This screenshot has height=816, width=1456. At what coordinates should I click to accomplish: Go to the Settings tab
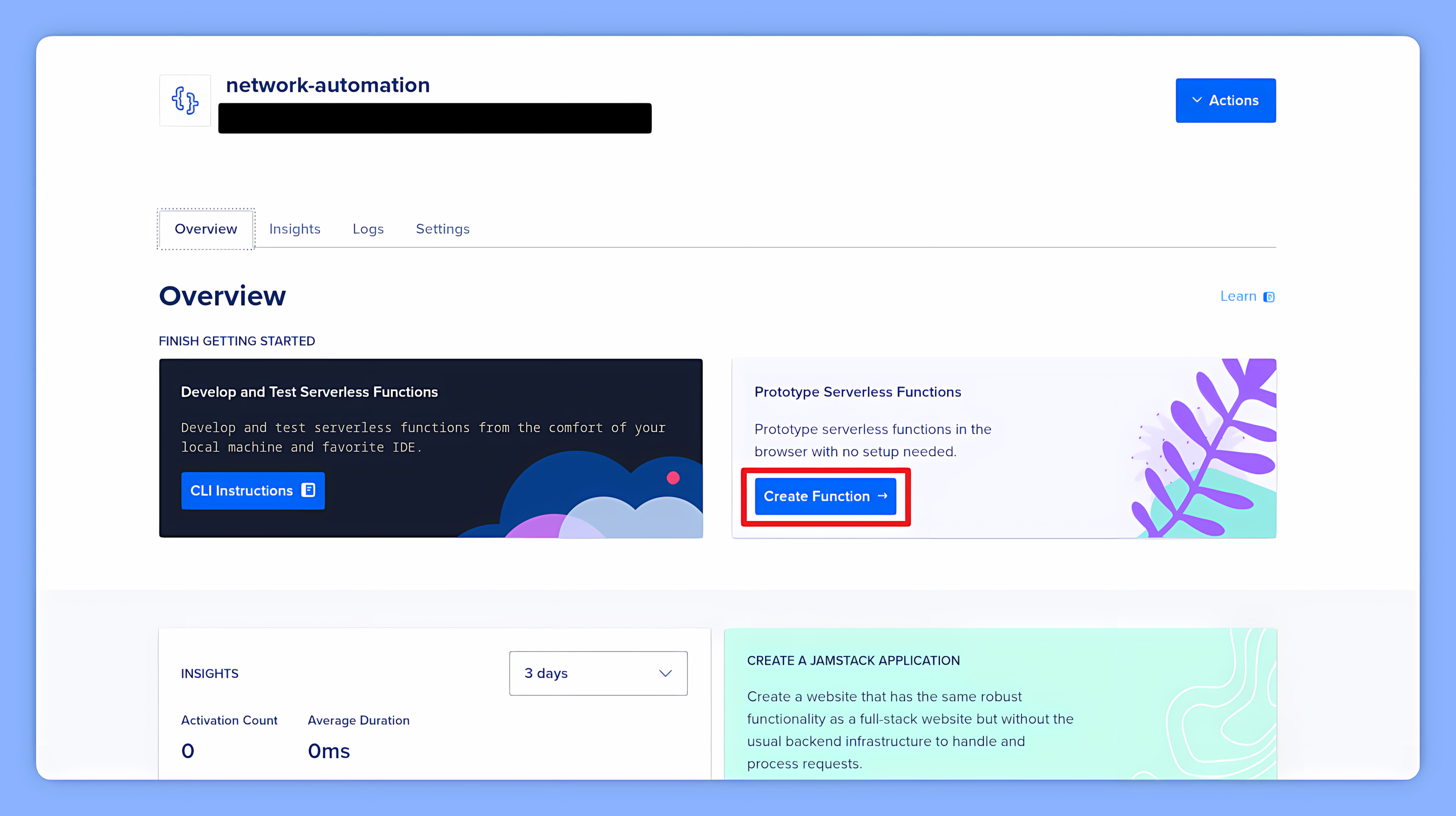[443, 229]
